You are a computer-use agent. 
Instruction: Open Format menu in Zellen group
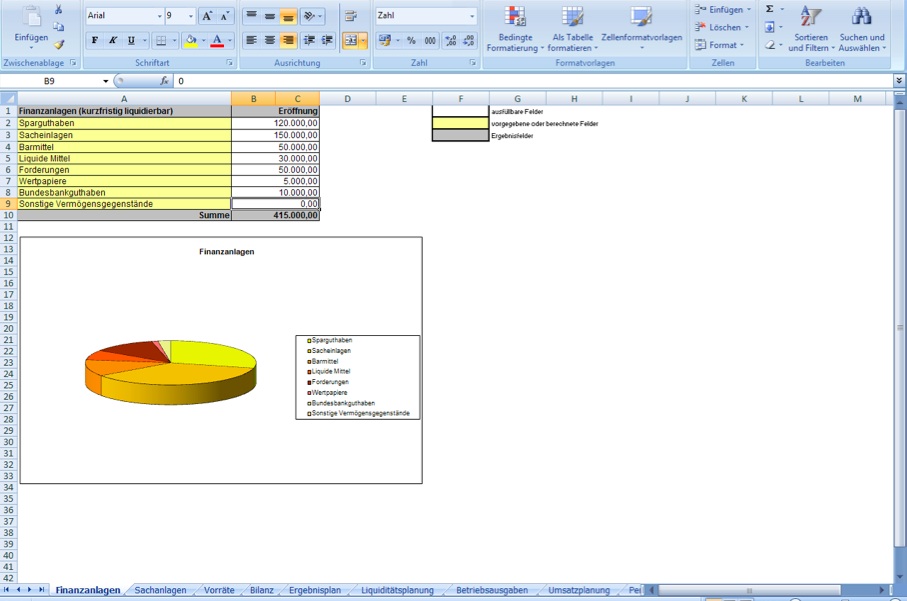click(x=718, y=45)
